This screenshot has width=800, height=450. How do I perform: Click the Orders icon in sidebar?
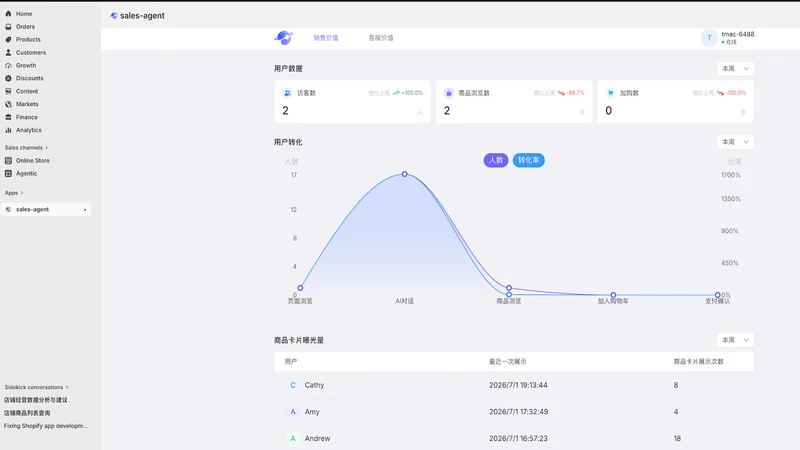(8, 27)
